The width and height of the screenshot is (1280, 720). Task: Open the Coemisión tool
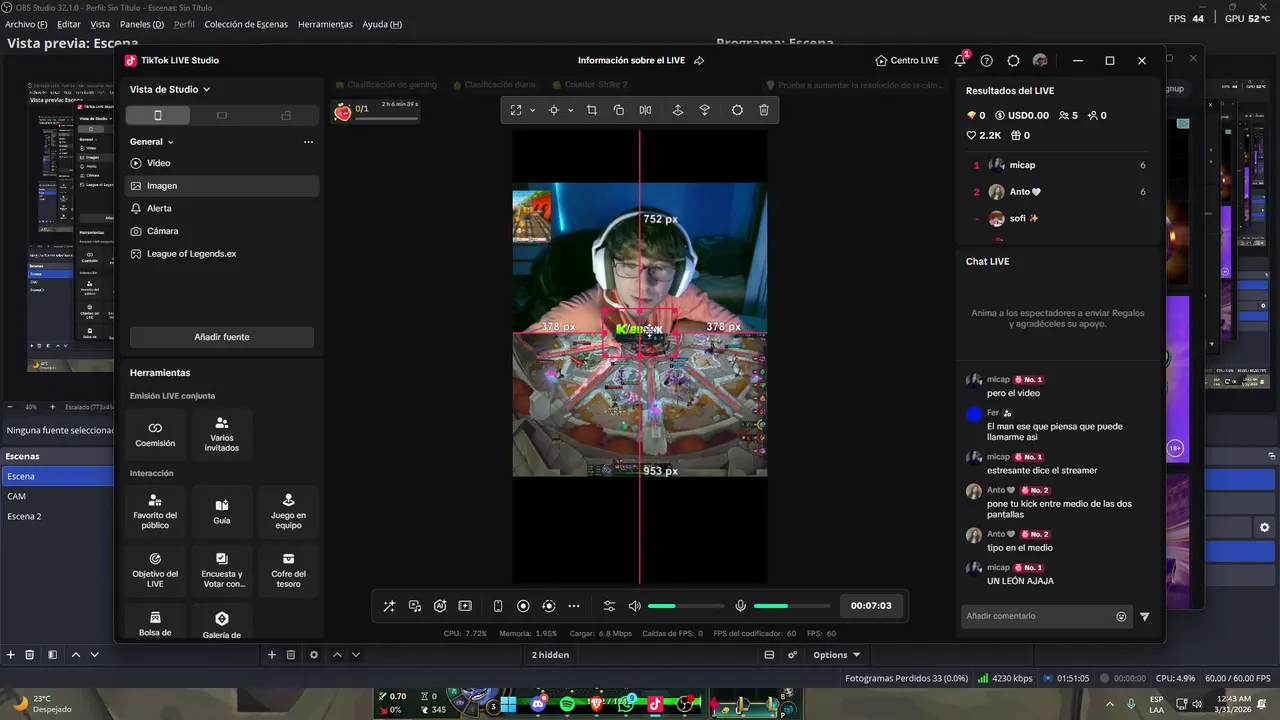(x=155, y=434)
